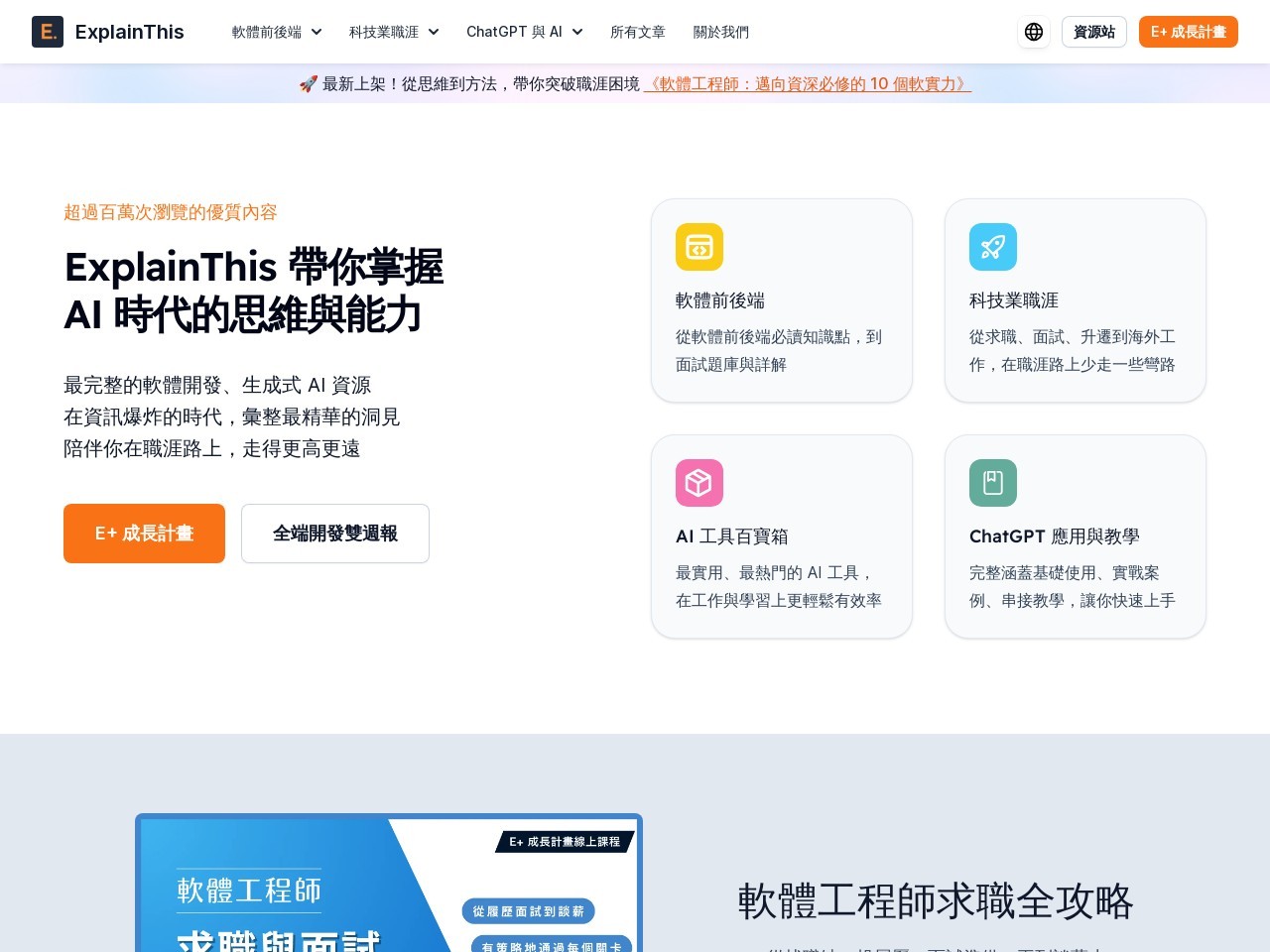This screenshot has height=952, width=1270.
Task: Expand the 軟體前後端 dropdown menu
Action: (277, 32)
